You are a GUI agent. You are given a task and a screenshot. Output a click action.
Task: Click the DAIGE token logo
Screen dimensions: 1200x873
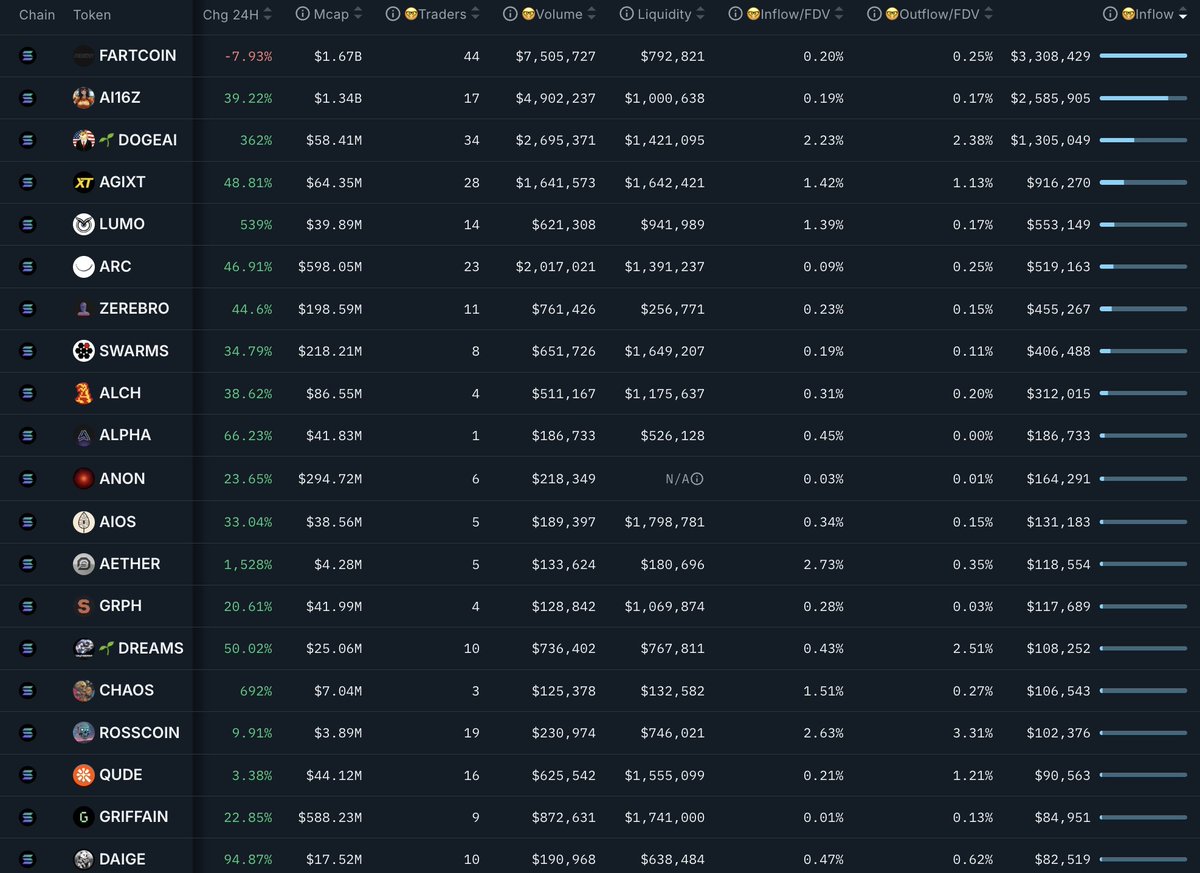(x=84, y=859)
